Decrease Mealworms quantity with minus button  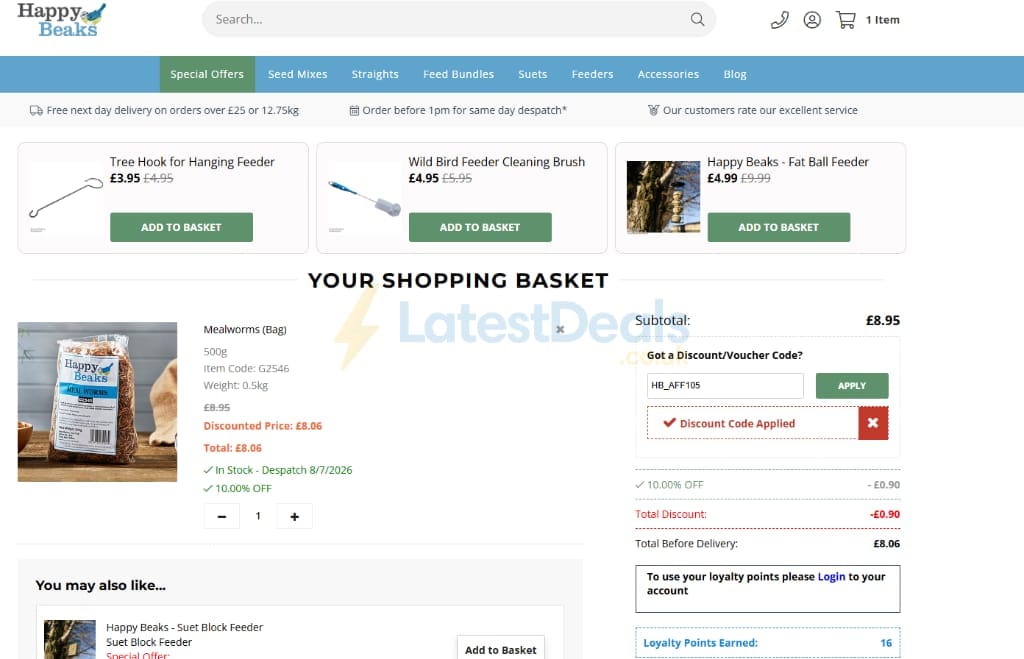(x=221, y=516)
